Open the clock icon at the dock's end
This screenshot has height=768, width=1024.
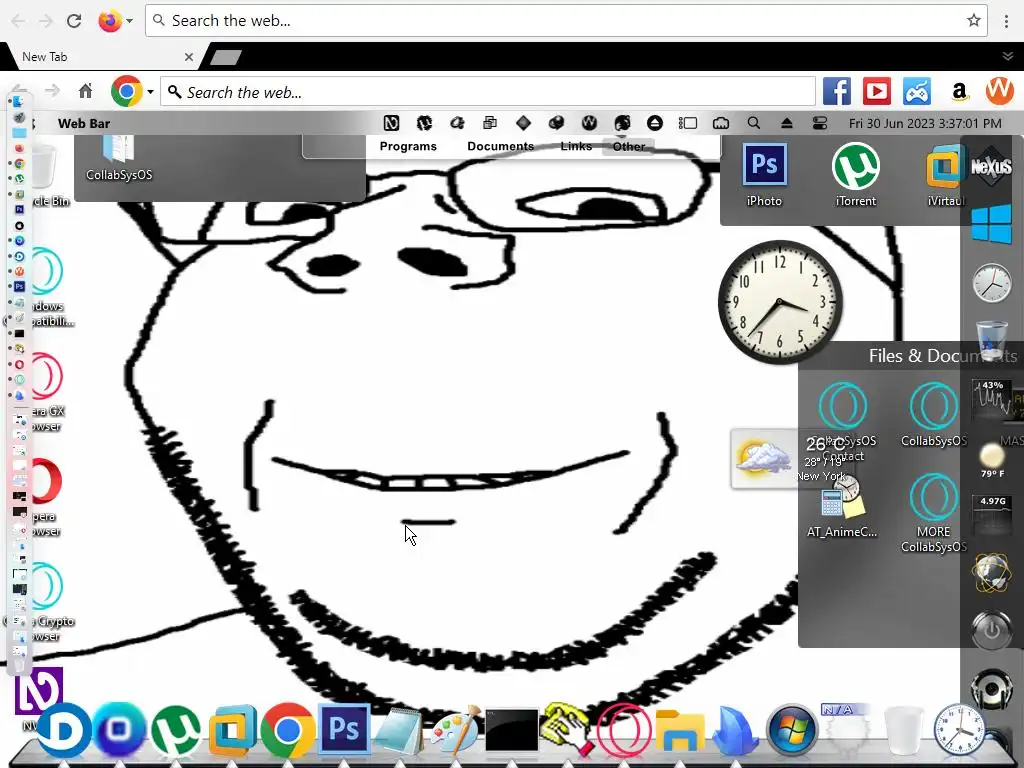pos(959,730)
